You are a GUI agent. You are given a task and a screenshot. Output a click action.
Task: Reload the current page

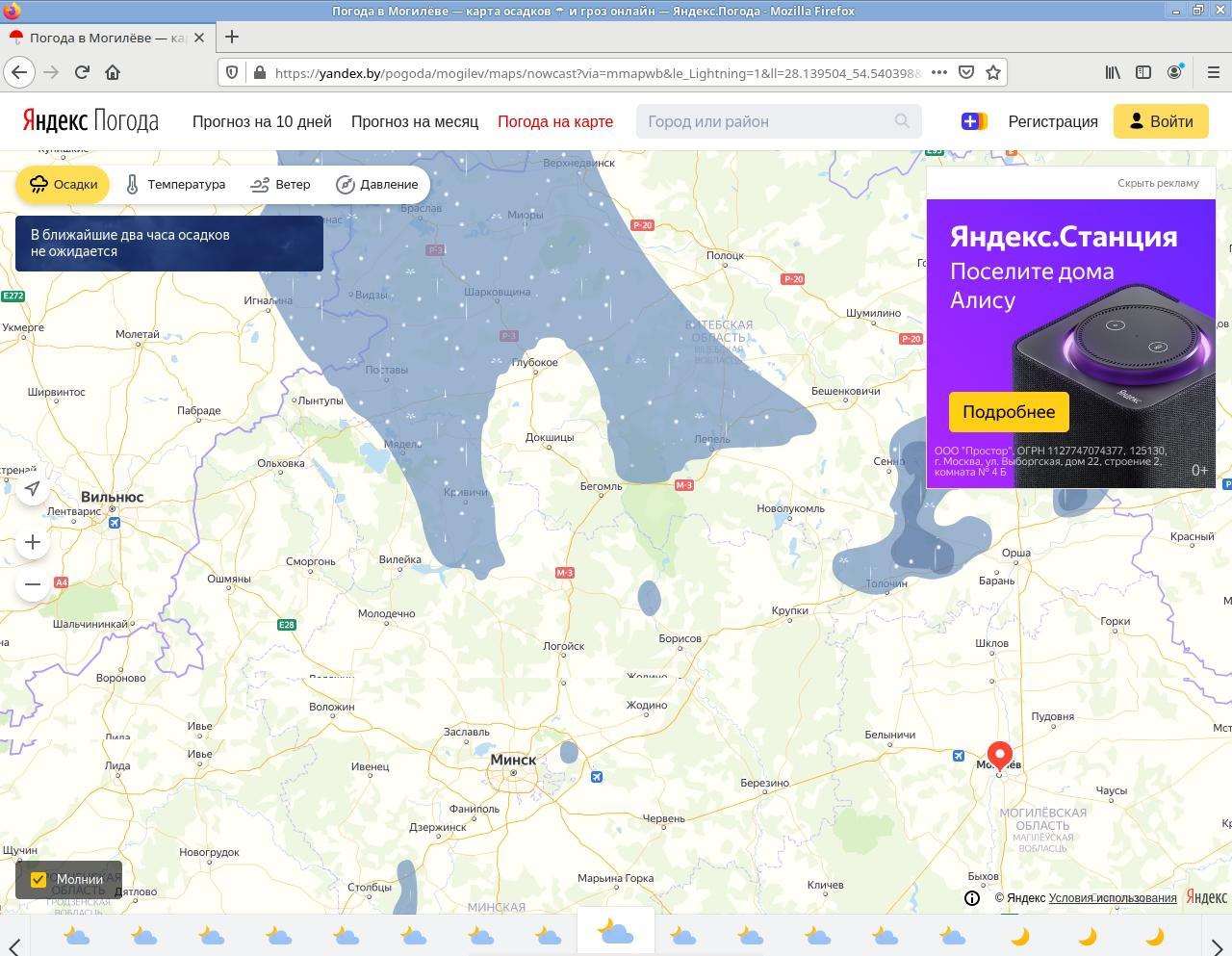coord(83,72)
